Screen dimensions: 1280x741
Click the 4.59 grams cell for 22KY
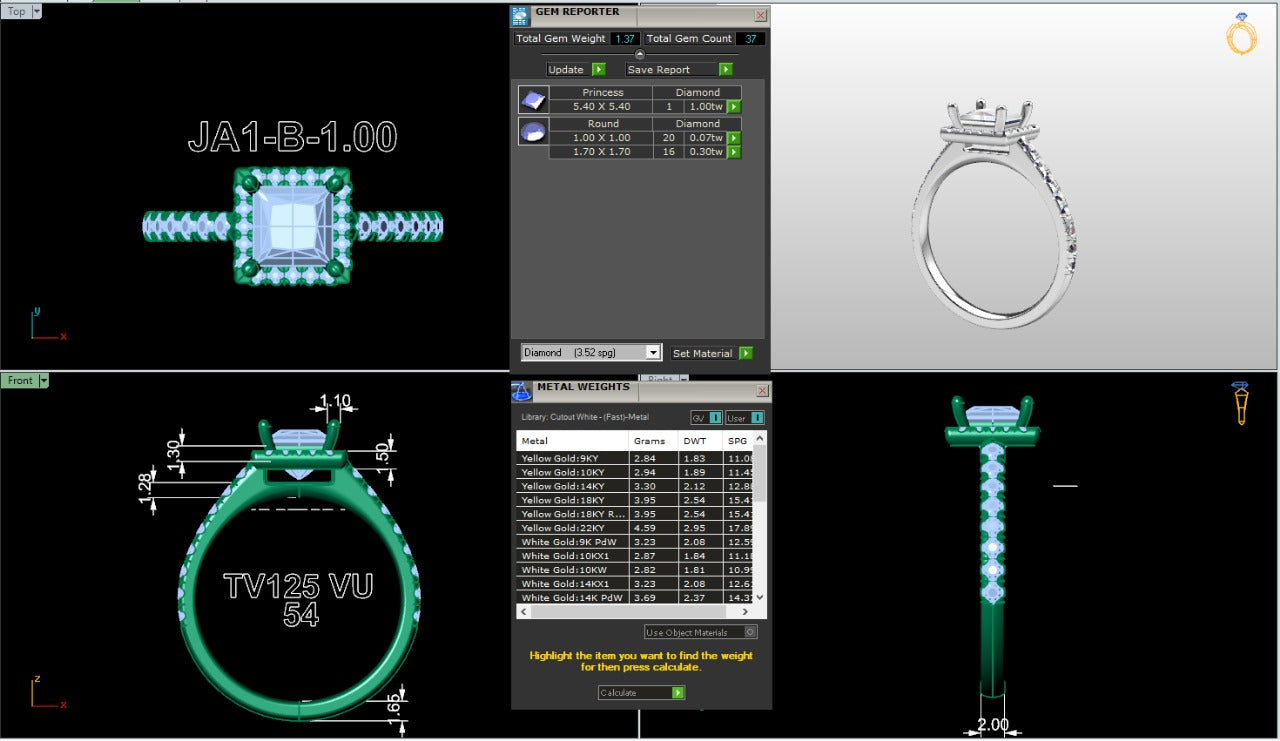click(654, 528)
